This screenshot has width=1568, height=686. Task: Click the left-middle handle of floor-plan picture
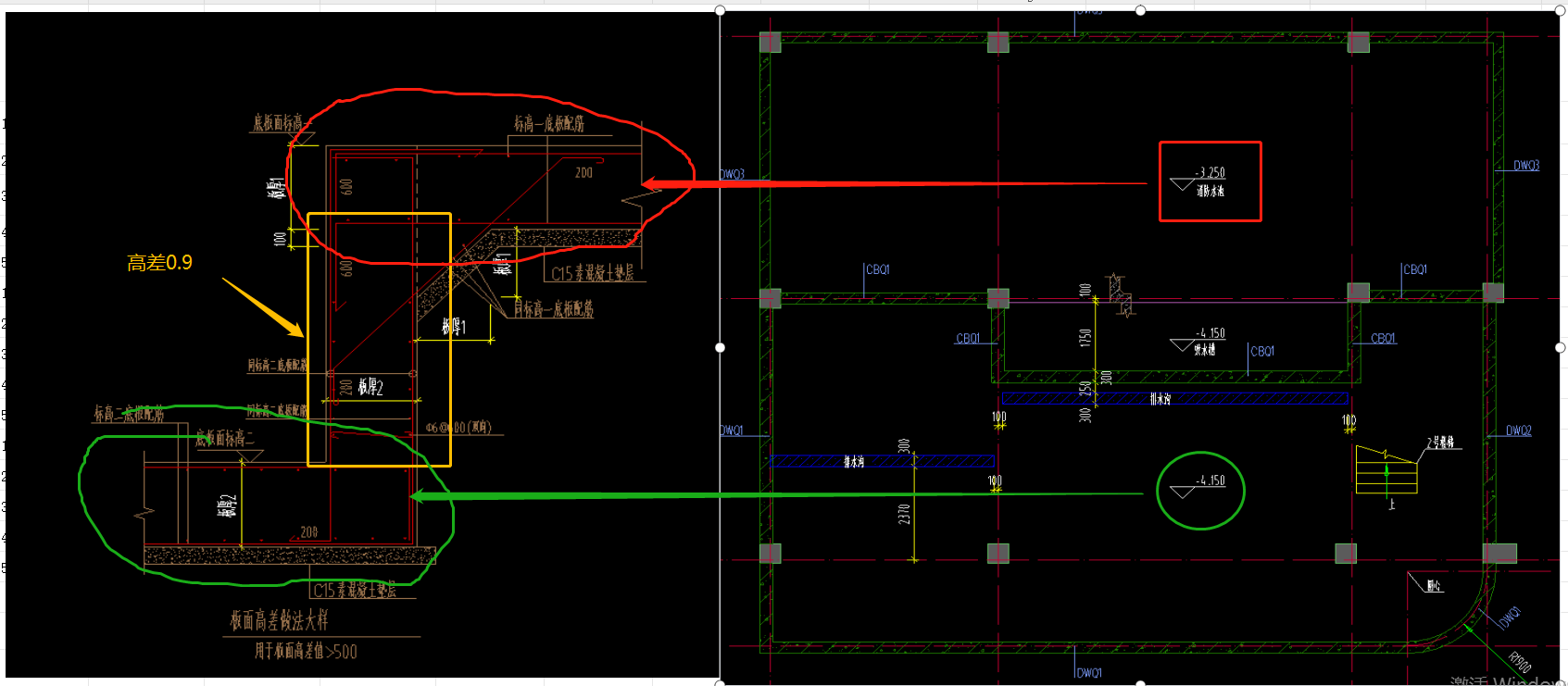coord(720,347)
